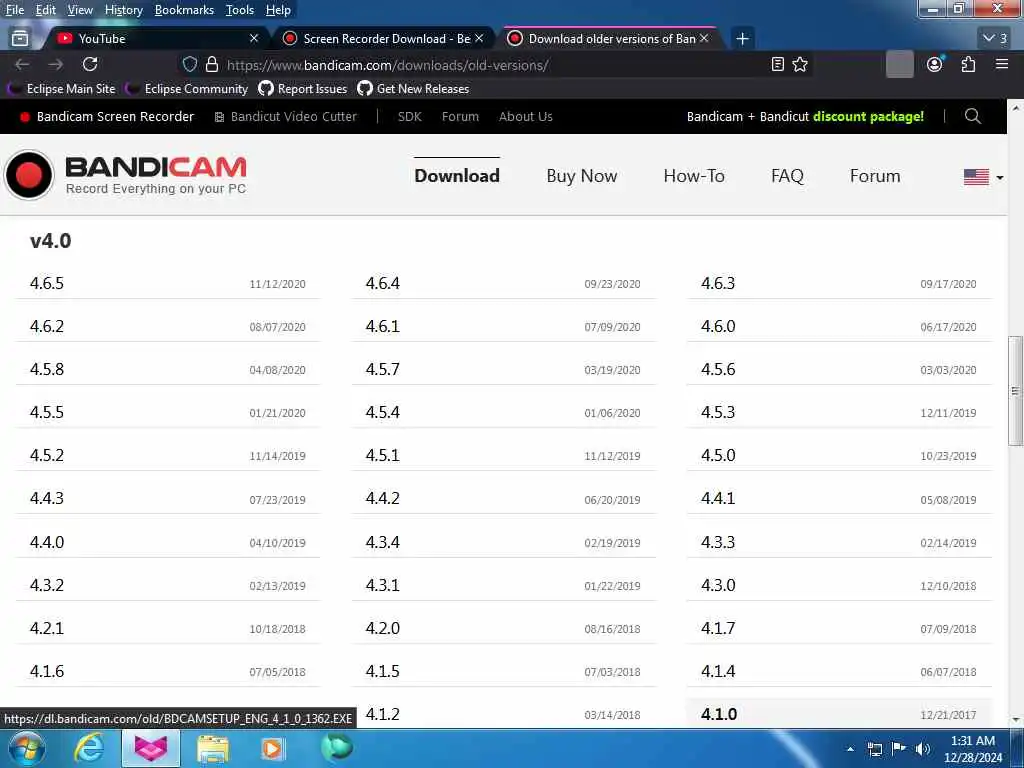Open FAQ navigation item
This screenshot has width=1024, height=768.
[x=787, y=176]
